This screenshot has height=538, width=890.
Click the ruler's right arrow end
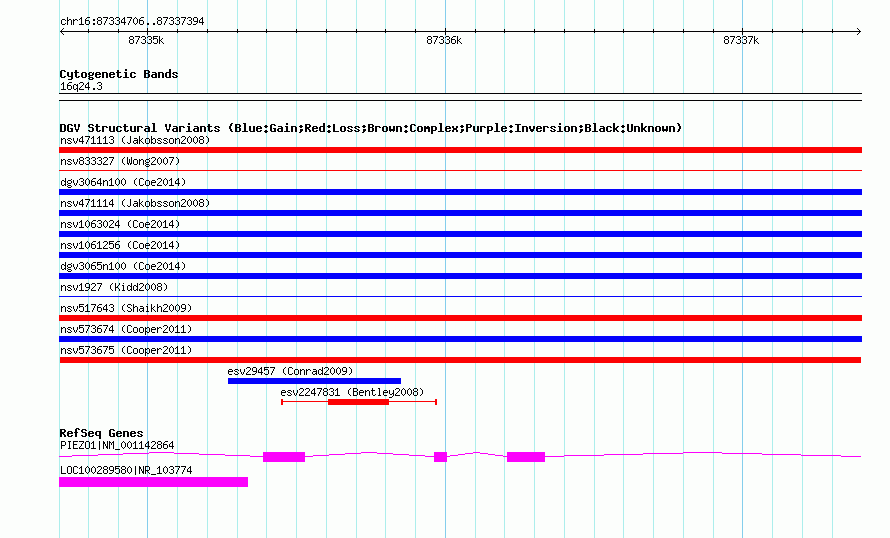tap(858, 32)
